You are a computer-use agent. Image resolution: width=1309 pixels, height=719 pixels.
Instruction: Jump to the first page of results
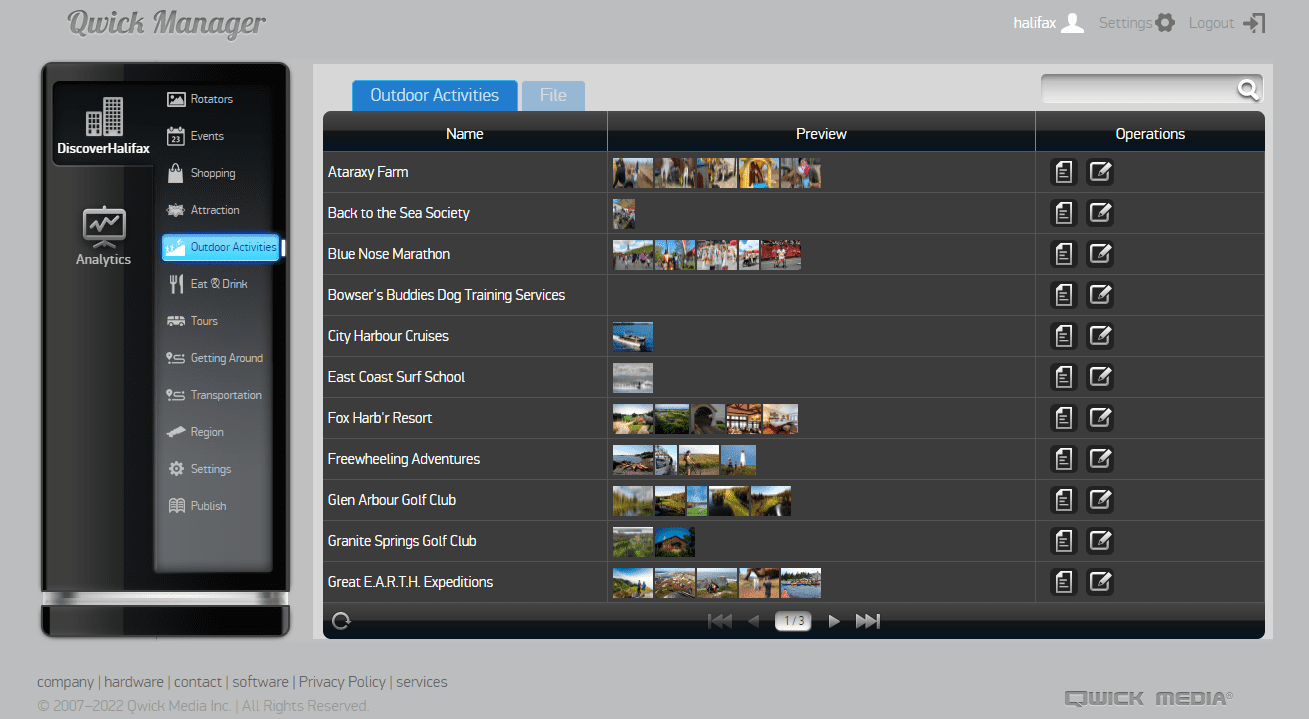(x=720, y=621)
